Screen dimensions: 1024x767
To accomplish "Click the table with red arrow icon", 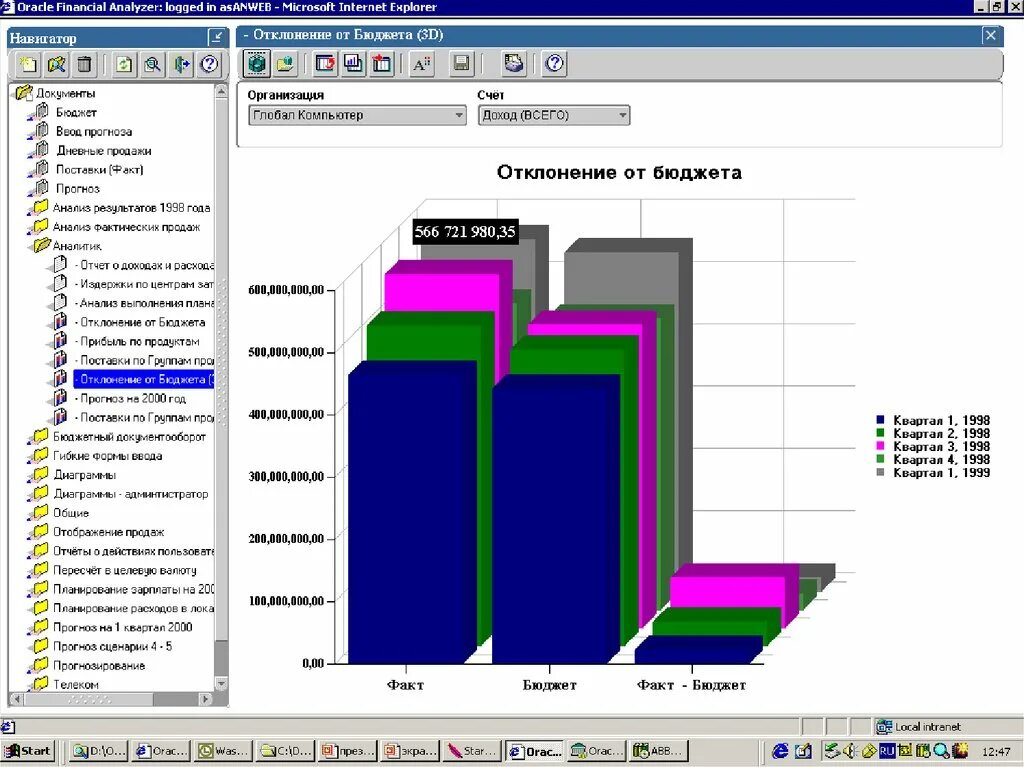I will [x=325, y=63].
